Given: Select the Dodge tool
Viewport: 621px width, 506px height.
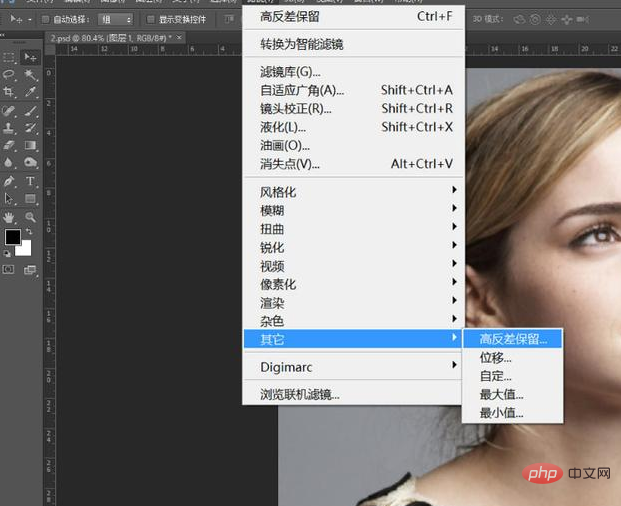Looking at the screenshot, I should [30, 162].
